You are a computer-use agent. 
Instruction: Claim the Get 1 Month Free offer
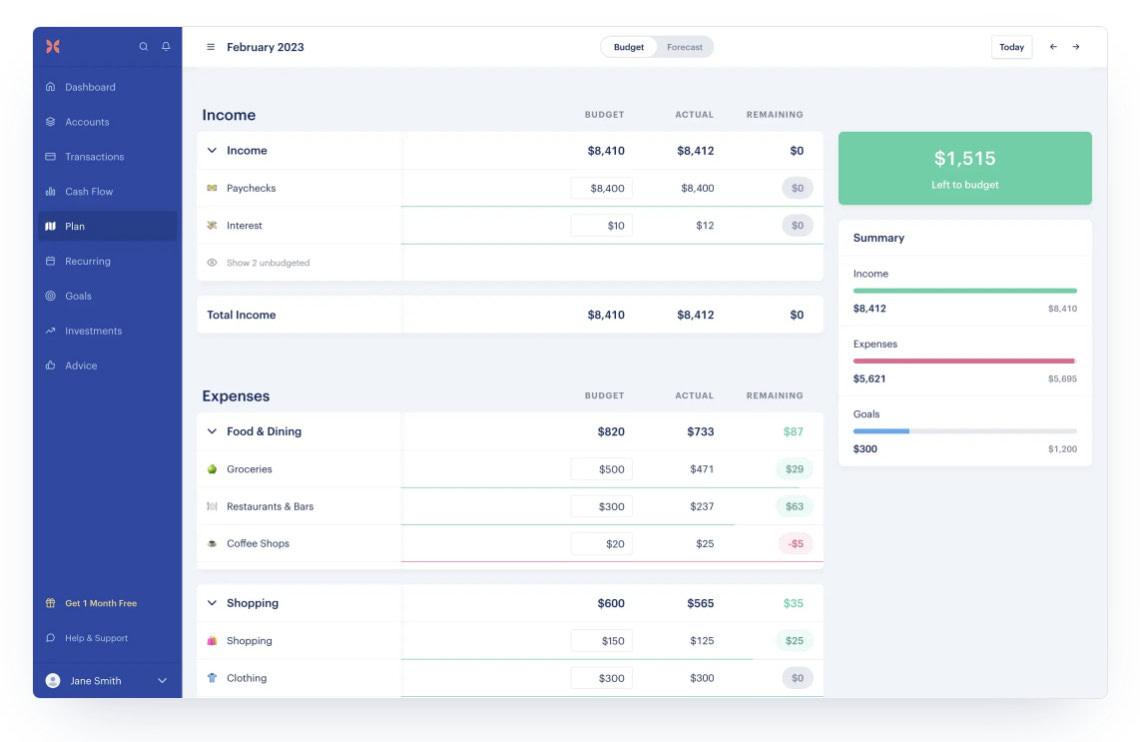pos(97,603)
